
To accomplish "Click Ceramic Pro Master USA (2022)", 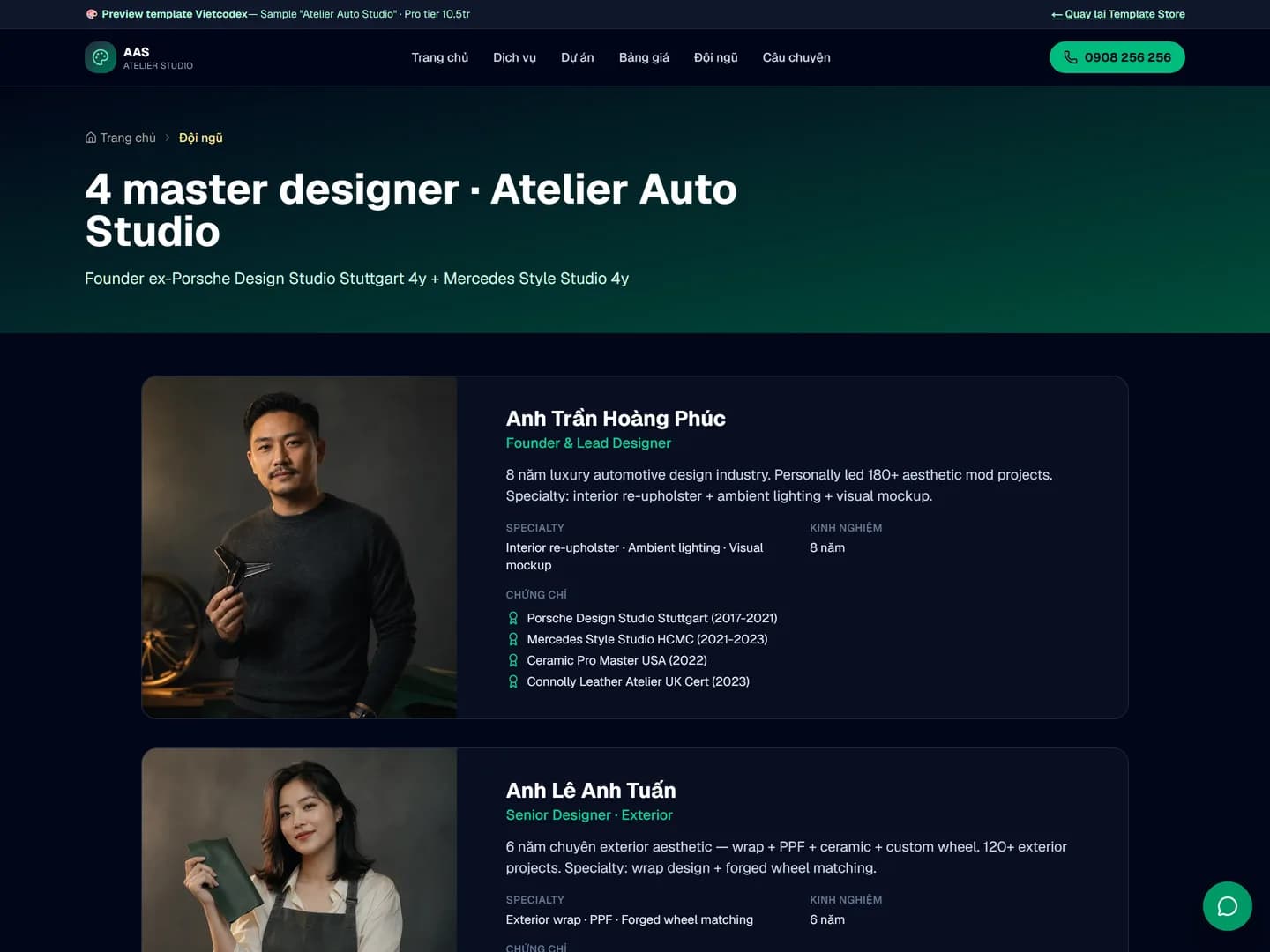I will (617, 660).
